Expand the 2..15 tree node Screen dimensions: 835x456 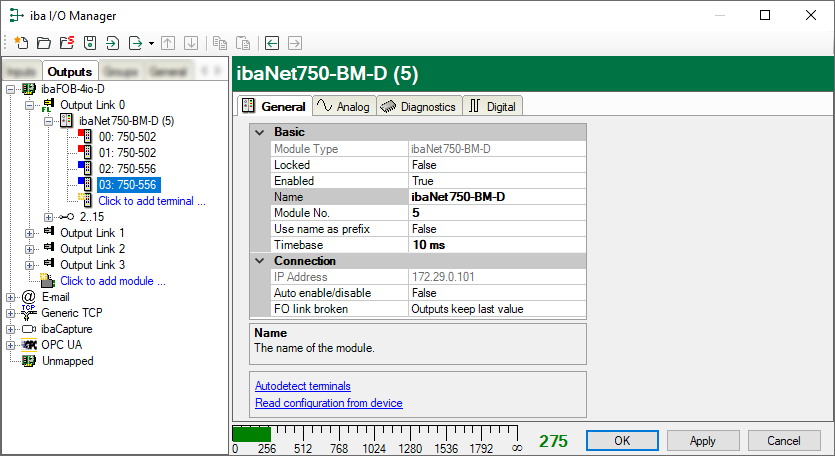pyautogui.click(x=49, y=217)
